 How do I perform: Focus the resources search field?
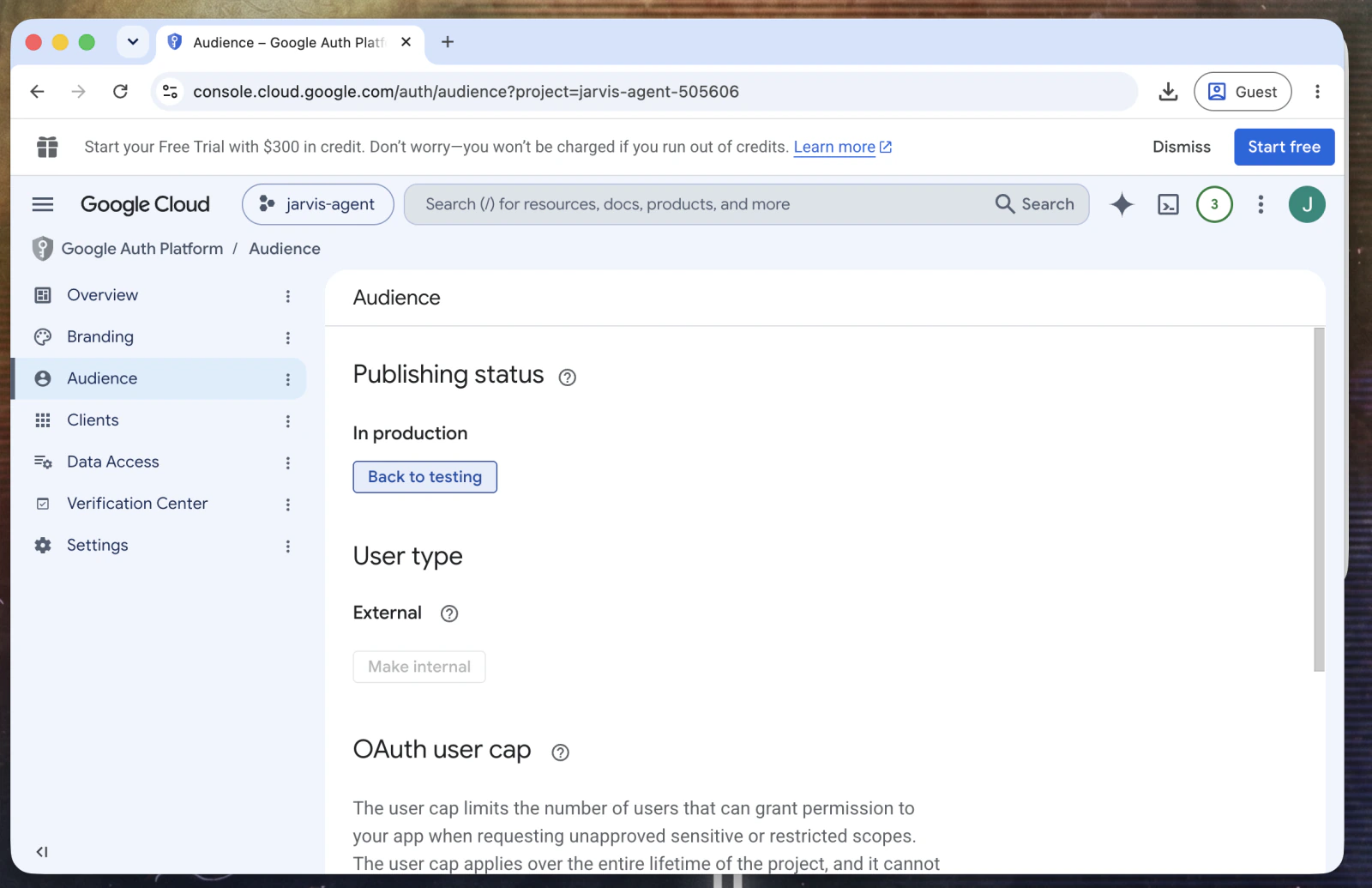pyautogui.click(x=746, y=204)
